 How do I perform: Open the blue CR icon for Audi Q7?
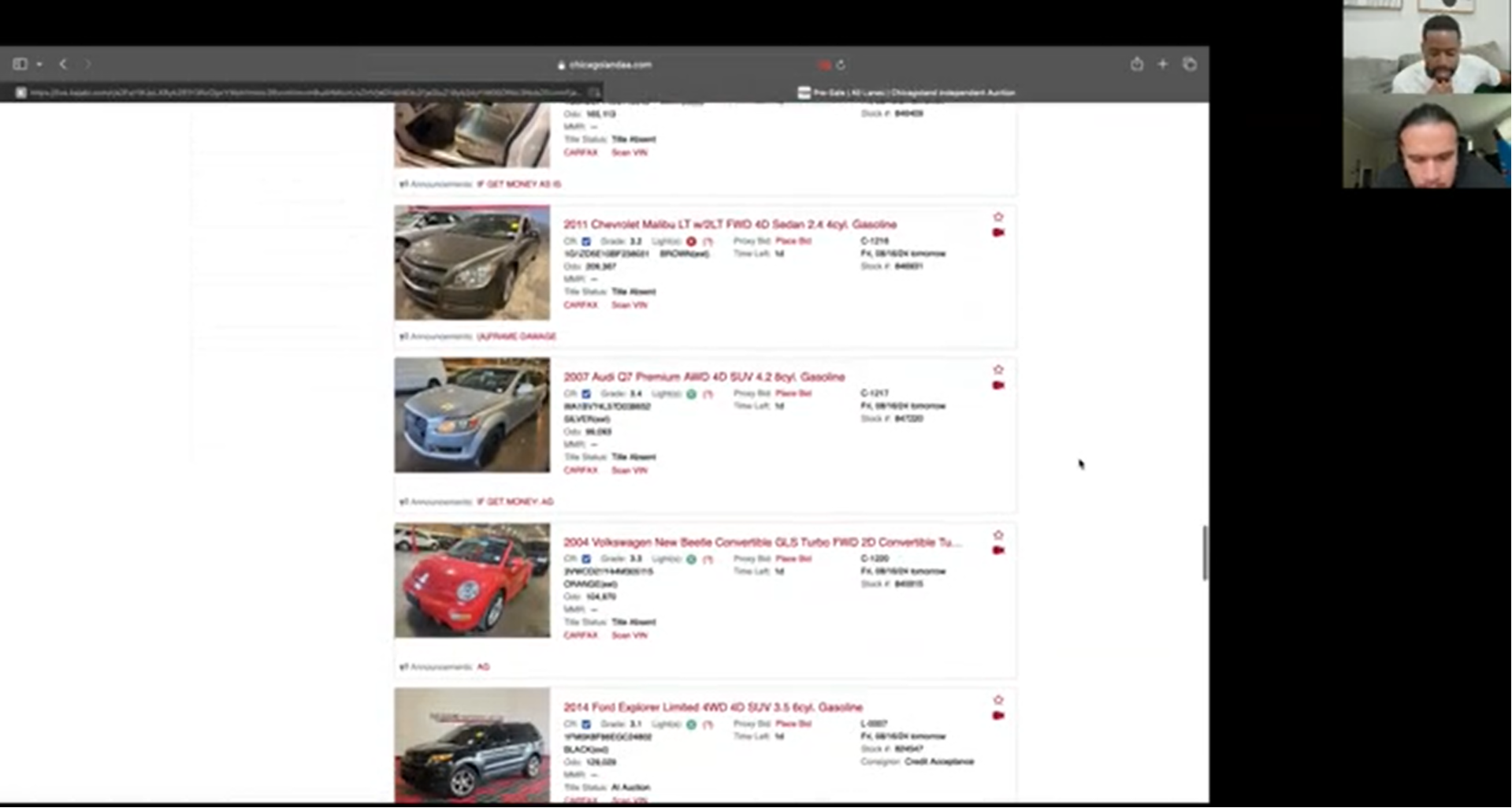pyautogui.click(x=585, y=393)
